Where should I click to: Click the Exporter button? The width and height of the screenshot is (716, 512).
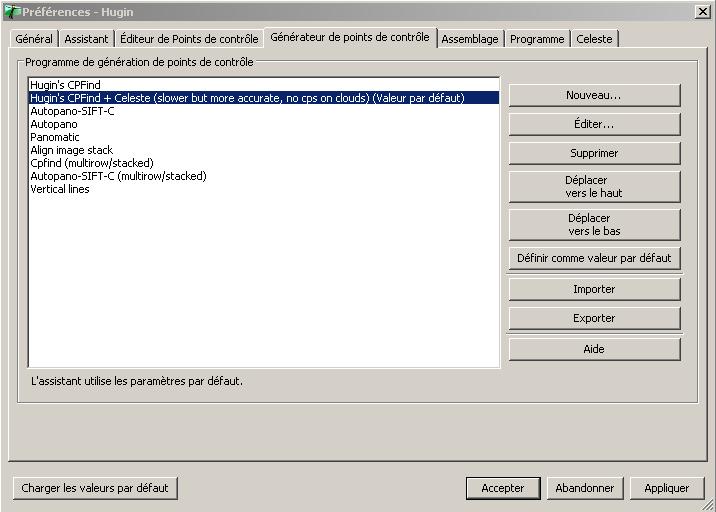(x=594, y=318)
